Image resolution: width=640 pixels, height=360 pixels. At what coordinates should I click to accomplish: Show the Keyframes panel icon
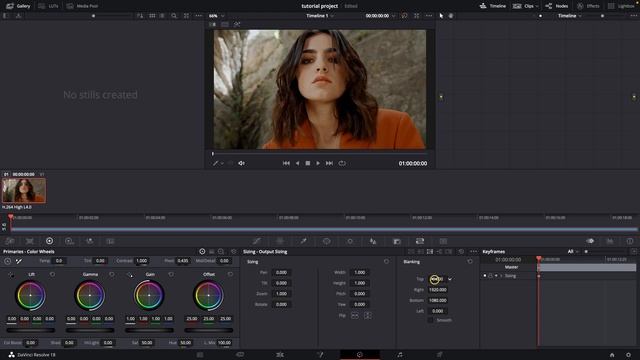tap(590, 241)
